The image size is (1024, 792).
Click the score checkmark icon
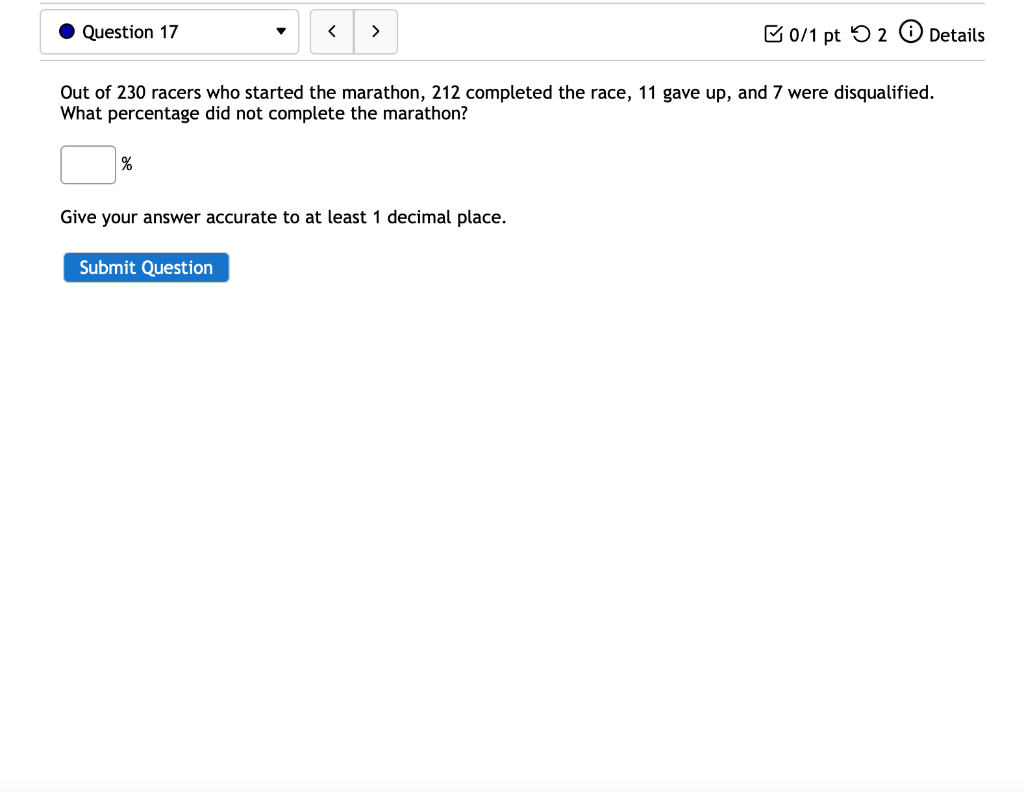point(773,33)
